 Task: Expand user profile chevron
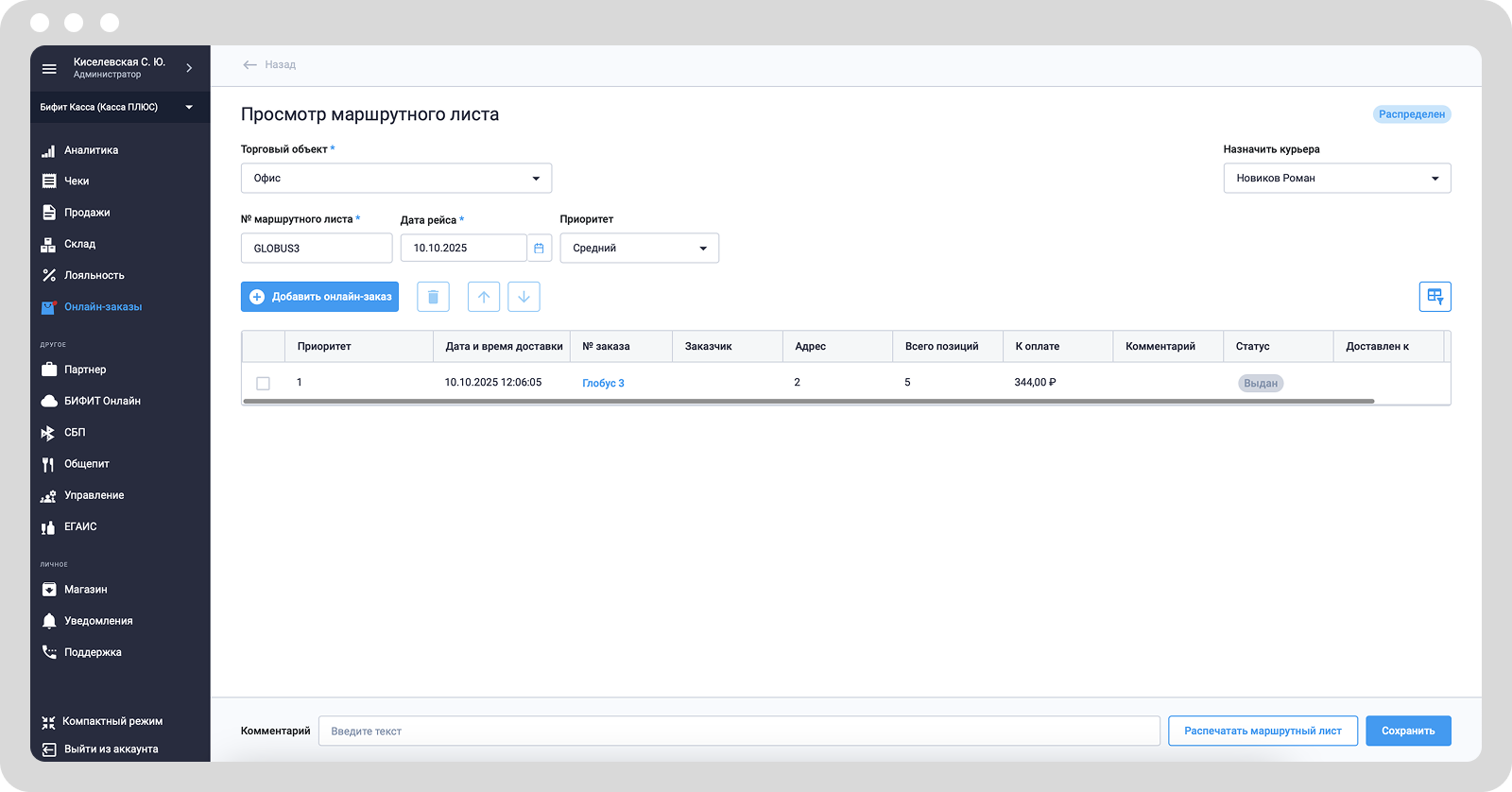coord(189,68)
